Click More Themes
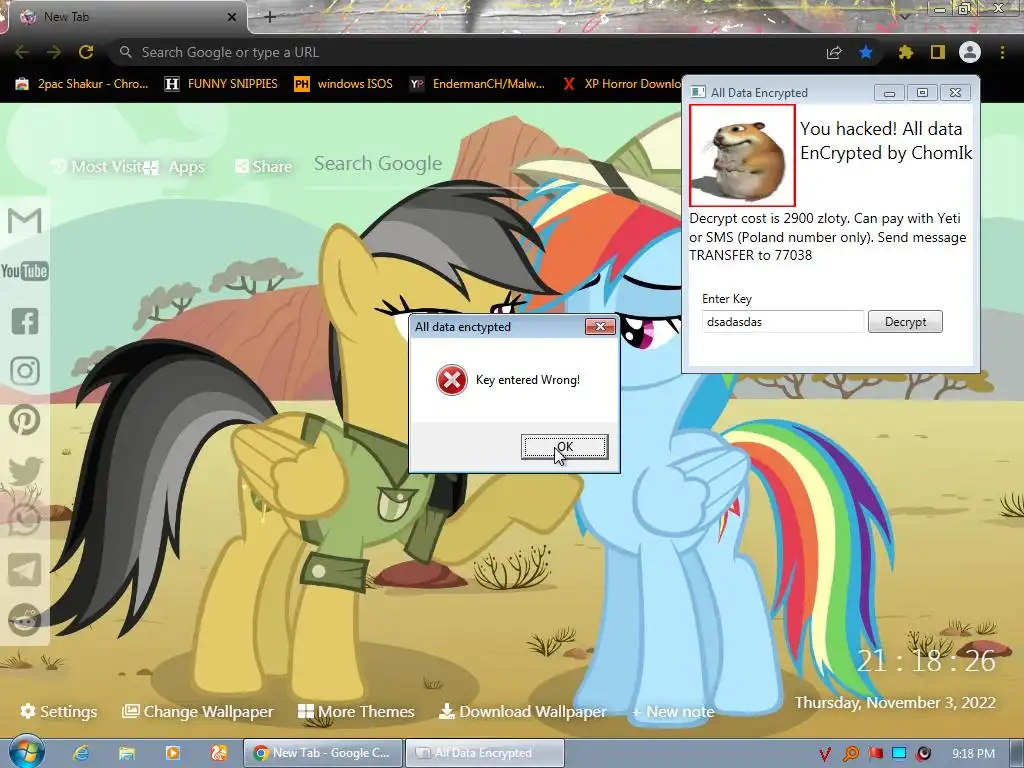 [x=356, y=711]
